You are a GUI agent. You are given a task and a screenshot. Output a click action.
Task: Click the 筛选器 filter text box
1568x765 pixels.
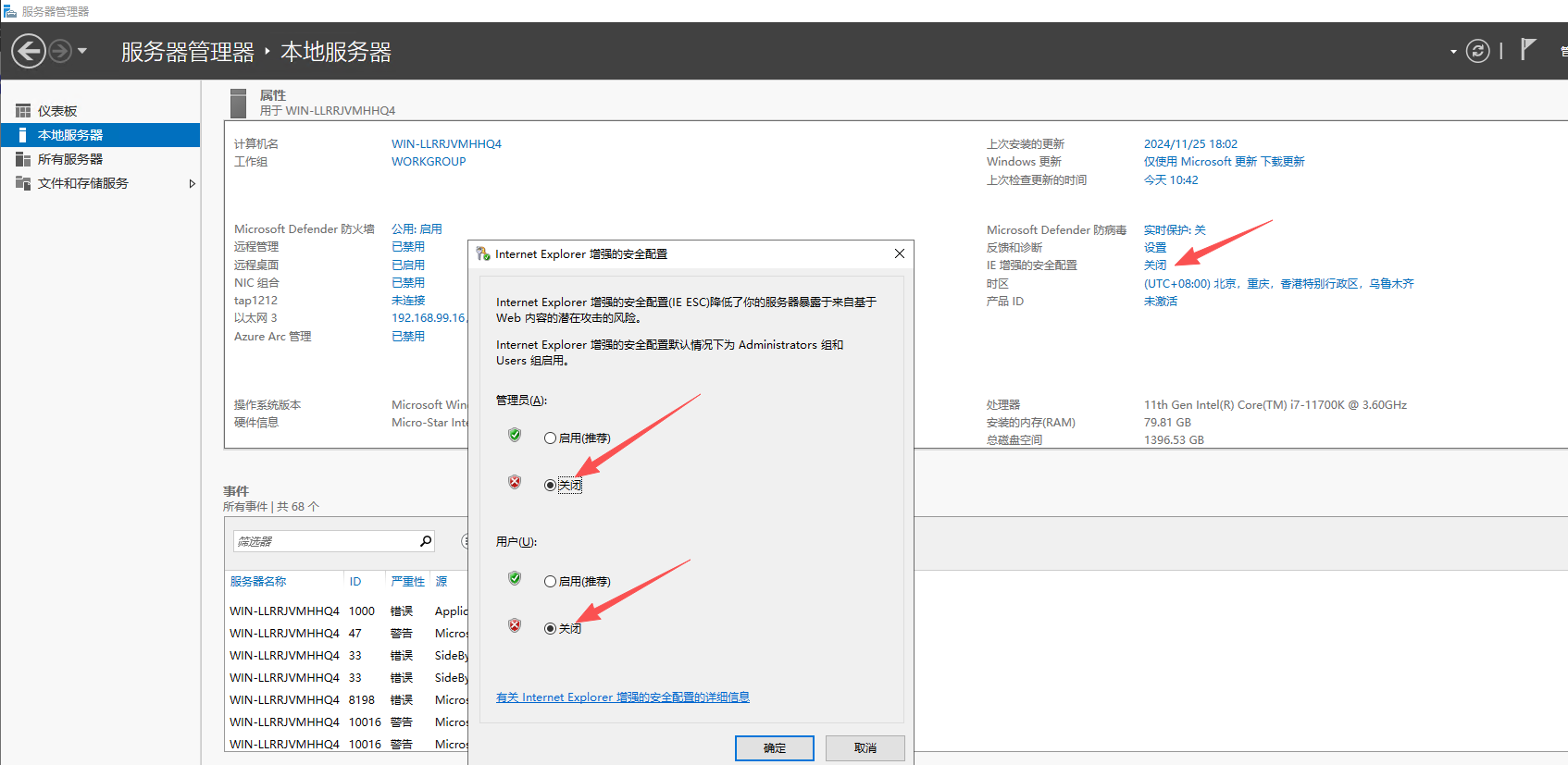(x=324, y=541)
